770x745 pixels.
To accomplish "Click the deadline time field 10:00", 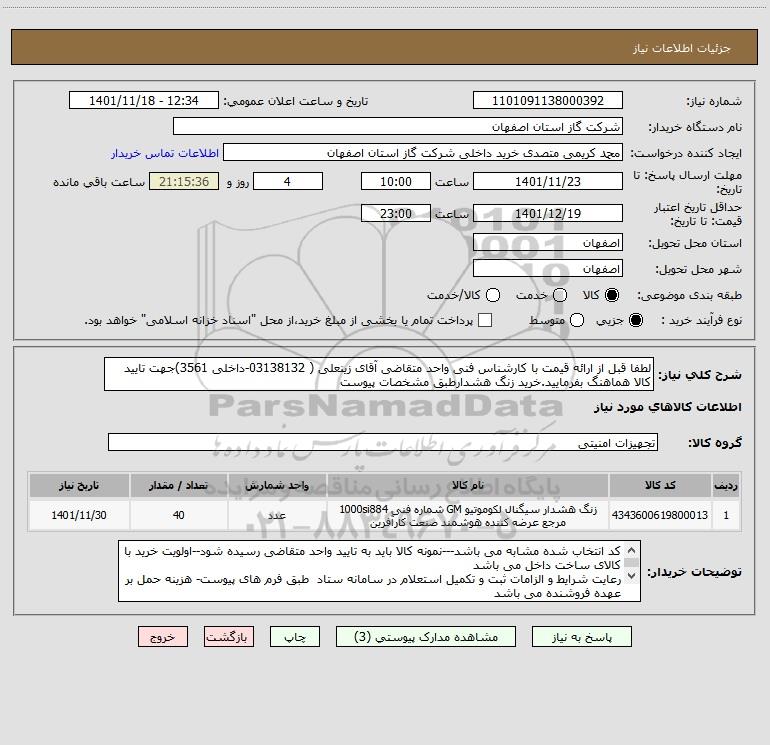I will click(396, 181).
